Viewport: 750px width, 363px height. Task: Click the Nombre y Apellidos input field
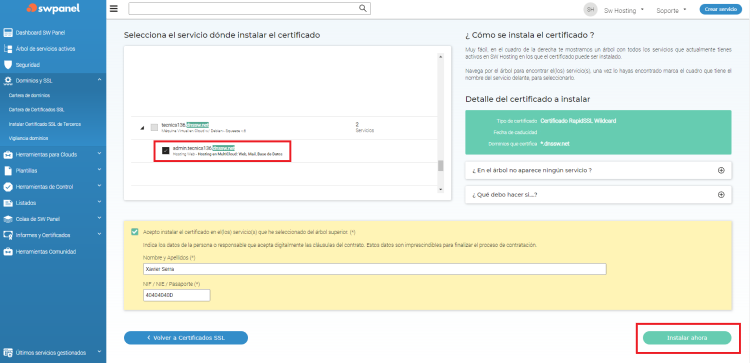click(x=375, y=269)
